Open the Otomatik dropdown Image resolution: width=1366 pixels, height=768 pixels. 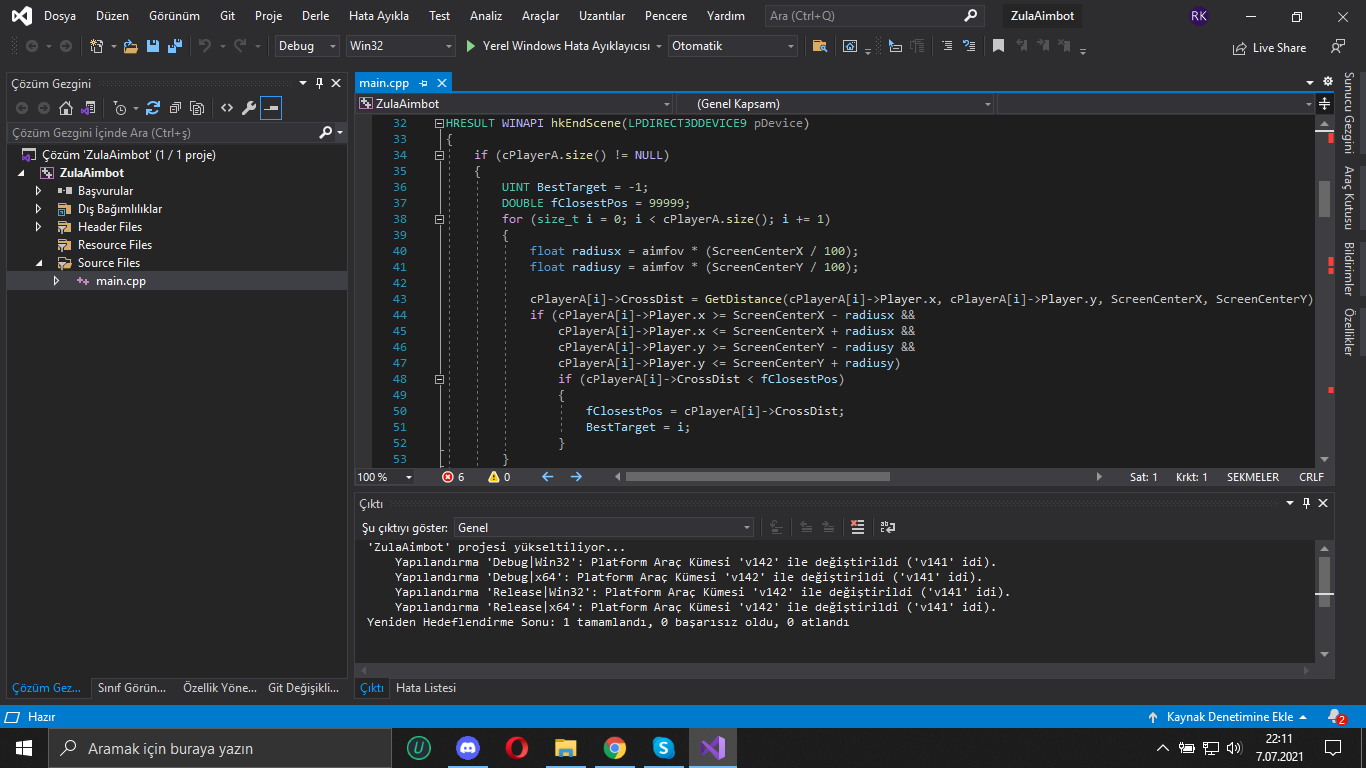tap(734, 46)
